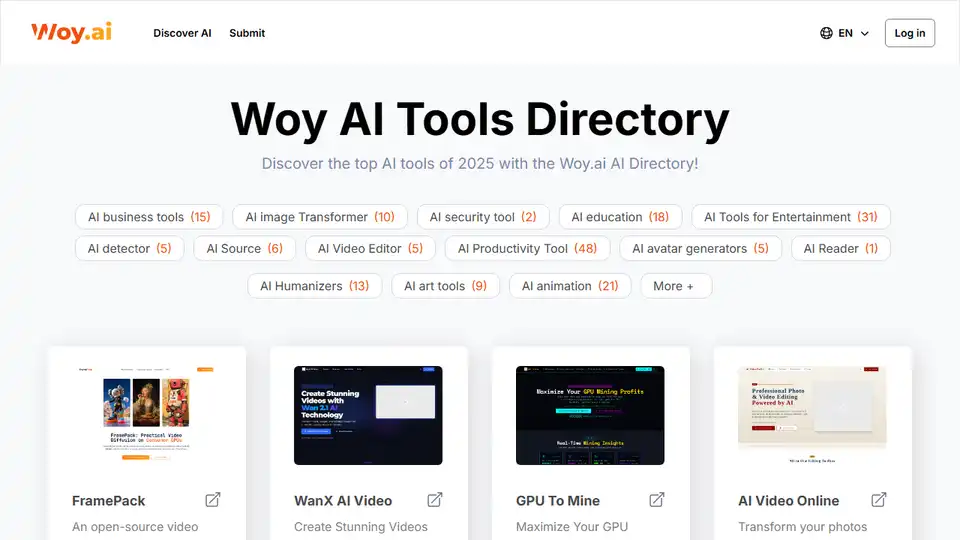Select AI security tool category
The width and height of the screenshot is (960, 540).
[483, 217]
